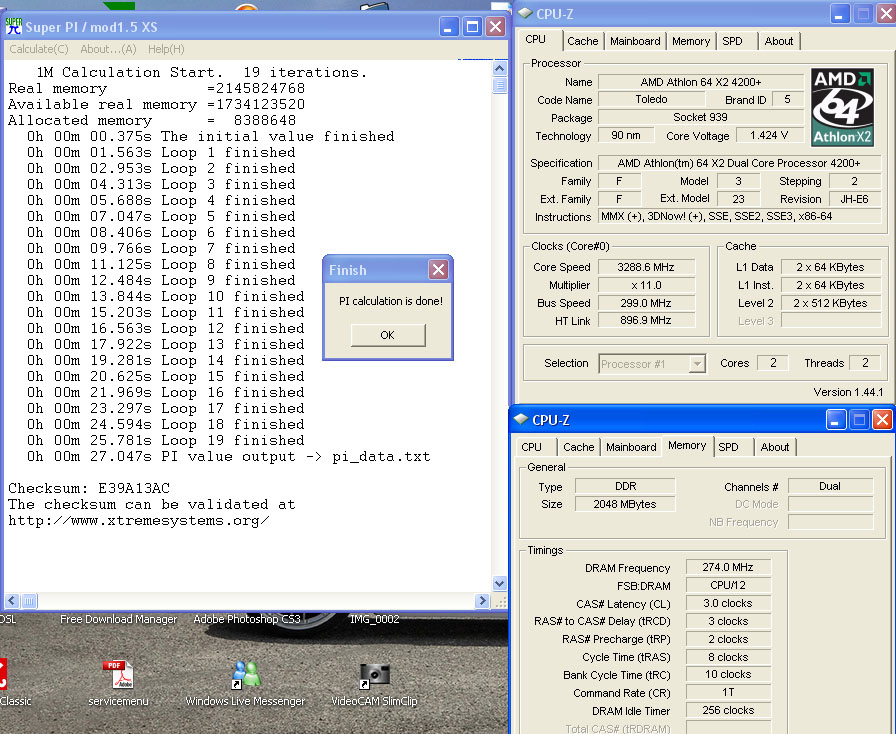Switch to SPD tab in upper CPU-Z window
This screenshot has height=734, width=896.
pos(732,41)
